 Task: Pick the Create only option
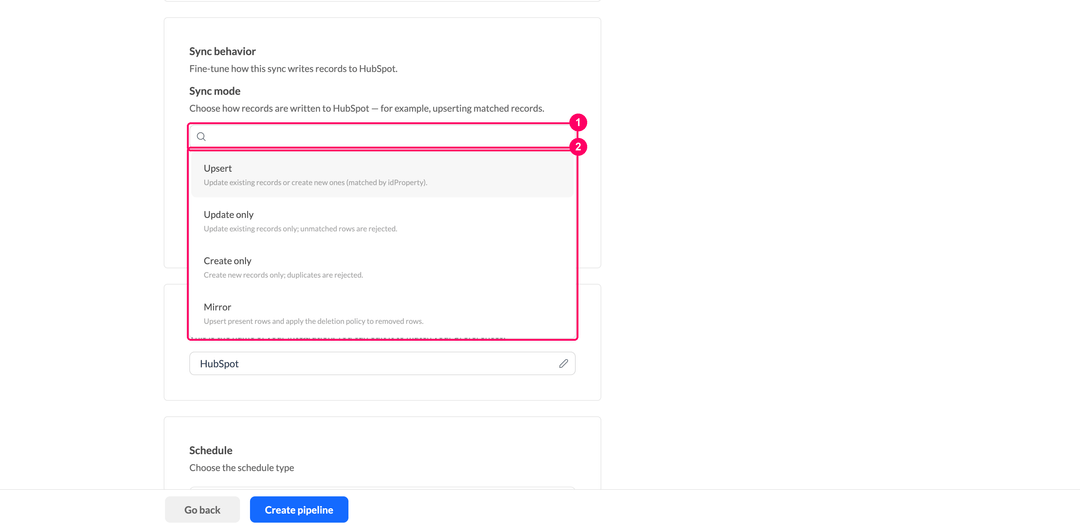[x=382, y=267]
